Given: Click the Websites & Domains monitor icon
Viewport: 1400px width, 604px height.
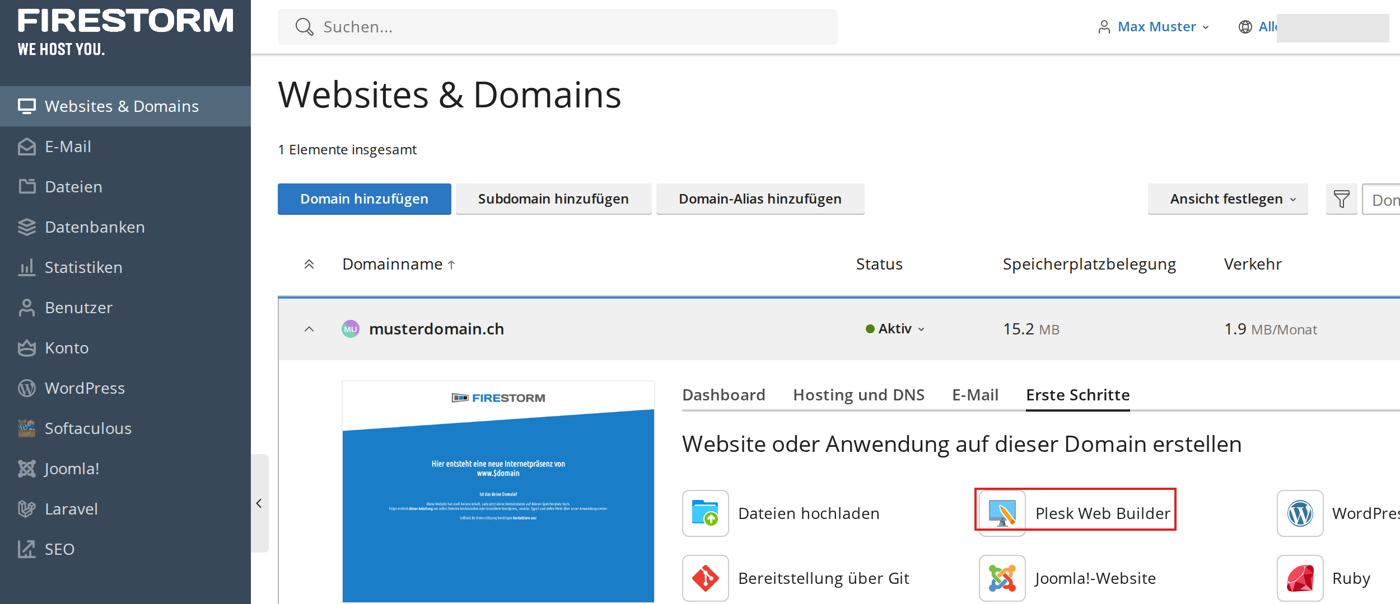Looking at the screenshot, I should [x=27, y=106].
